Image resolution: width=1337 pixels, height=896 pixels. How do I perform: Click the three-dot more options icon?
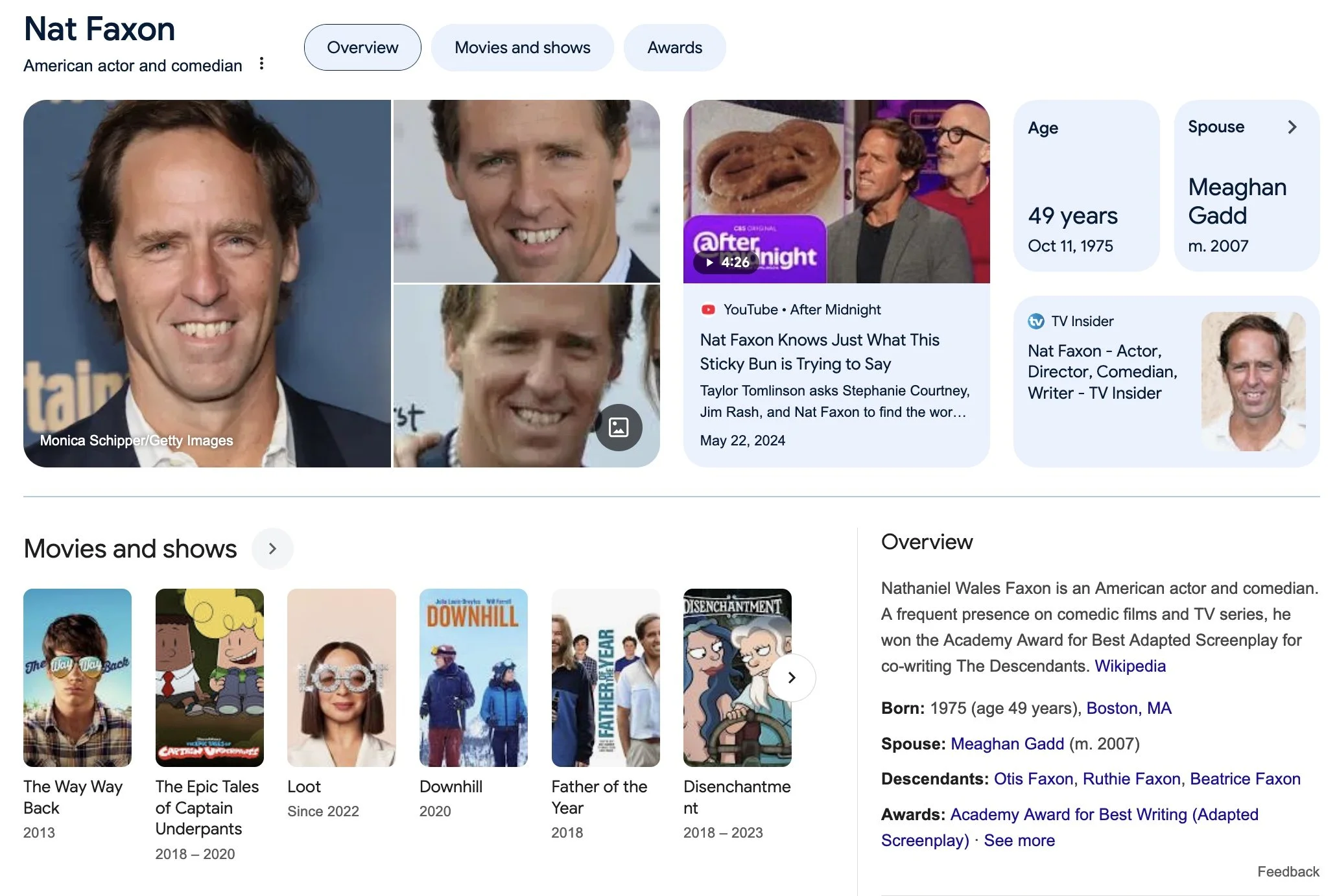(261, 64)
